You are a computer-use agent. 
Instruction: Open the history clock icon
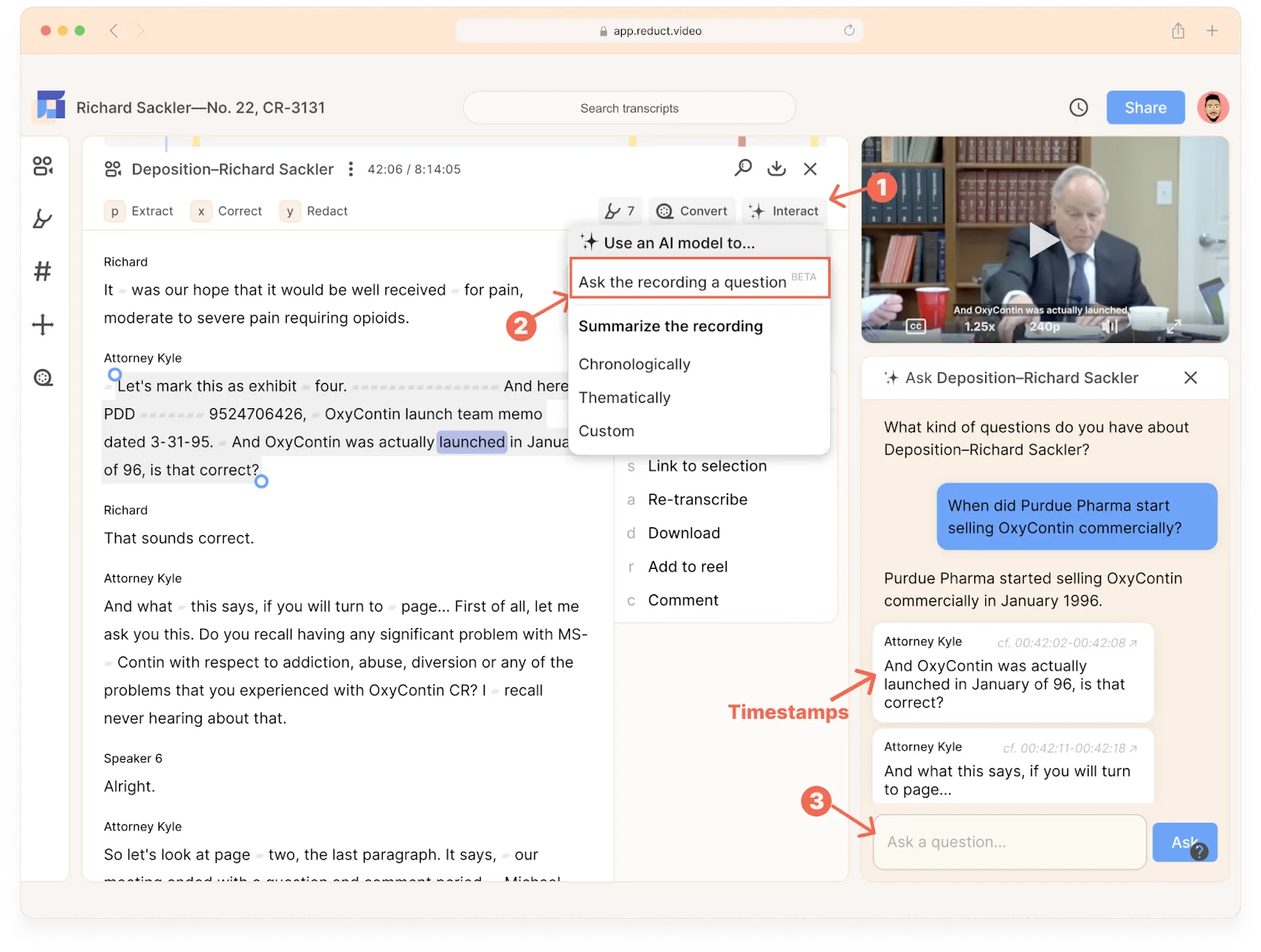coord(1078,108)
